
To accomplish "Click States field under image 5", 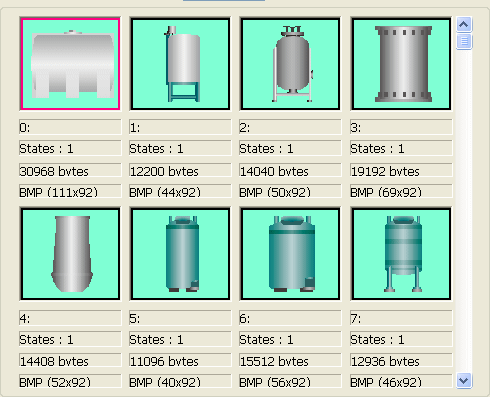I will pos(180,339).
